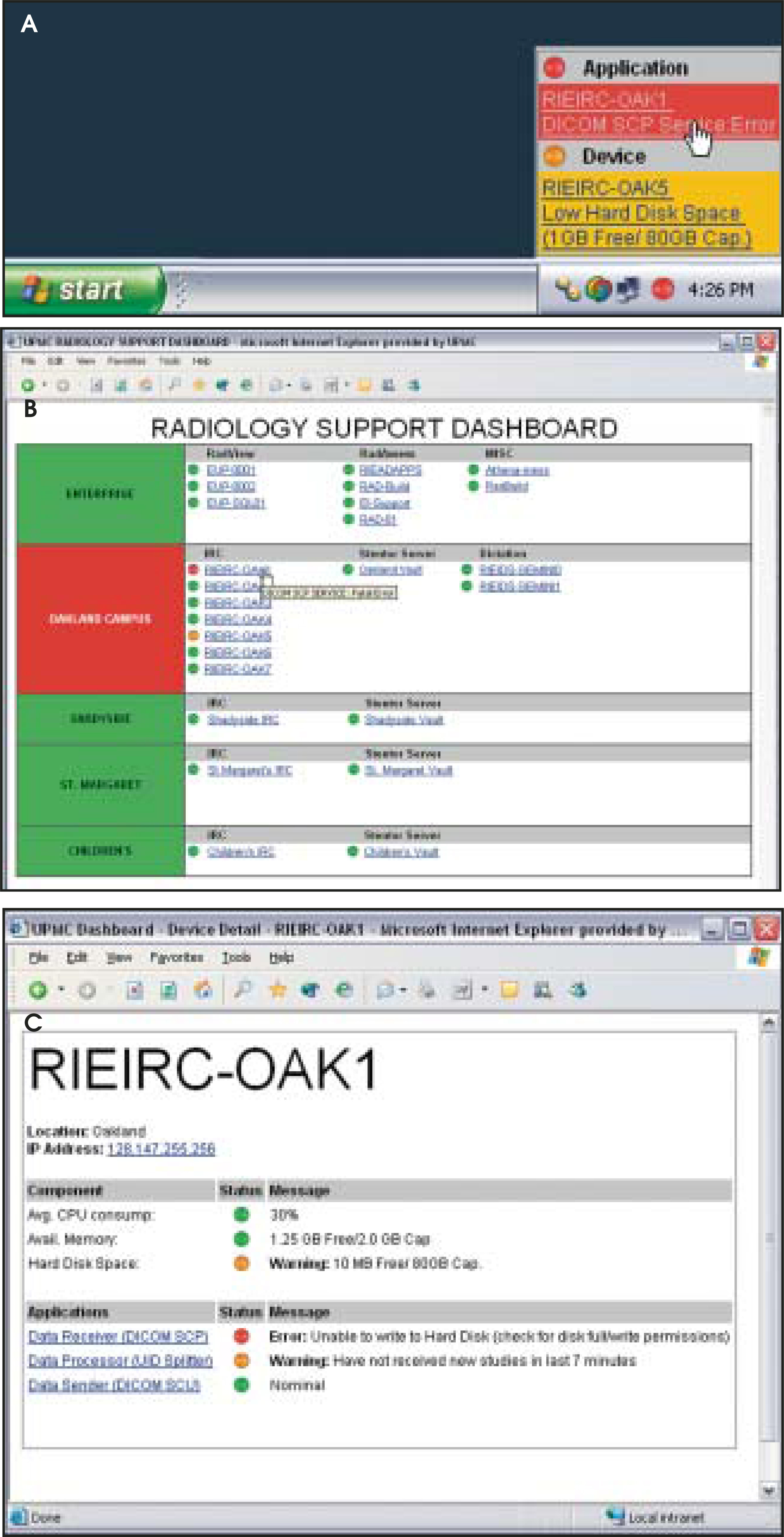Open Data Sender (DICOM SCU) link
The width and height of the screenshot is (784, 1537).
pos(114,1385)
